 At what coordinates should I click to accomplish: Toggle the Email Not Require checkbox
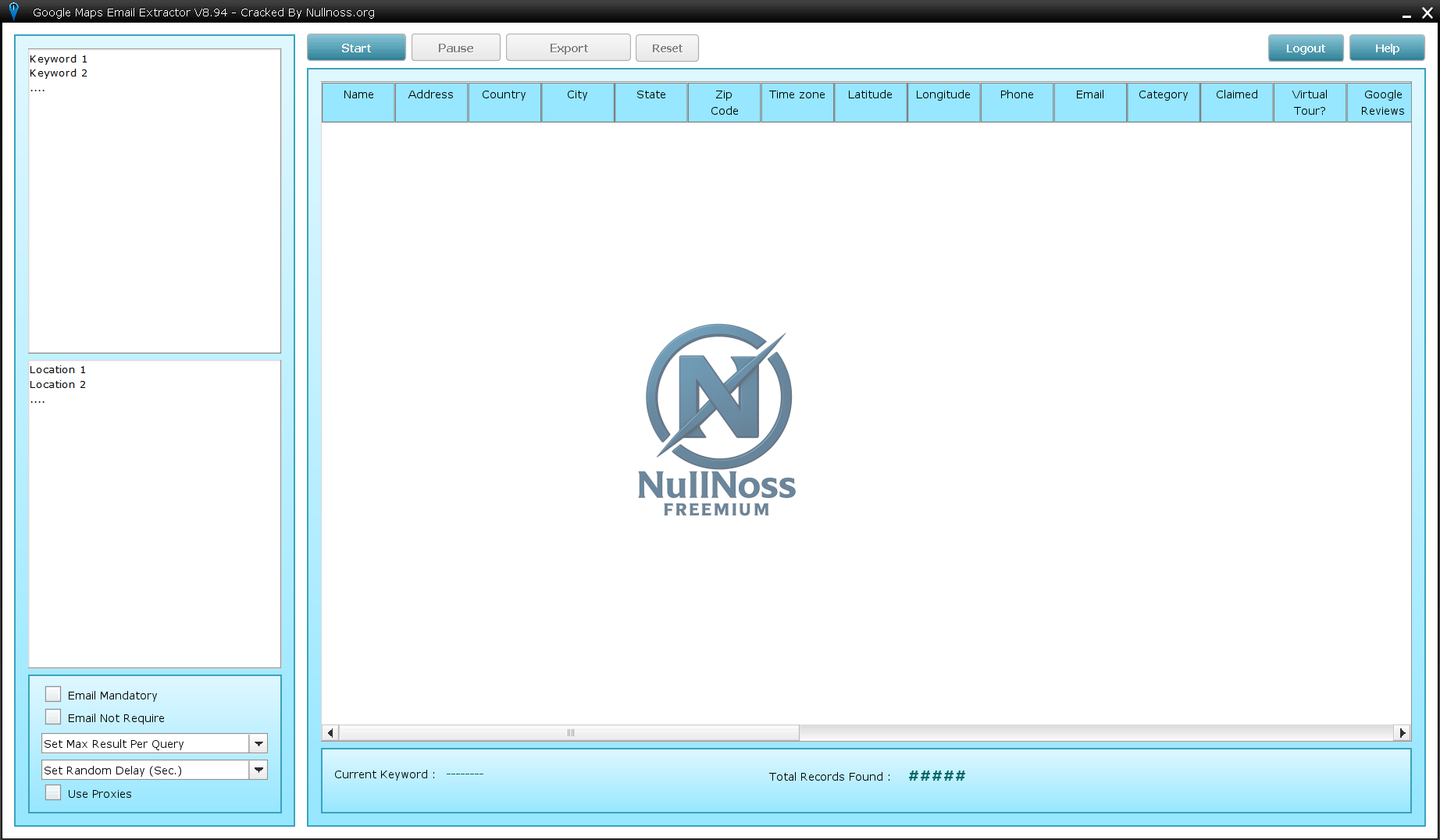tap(53, 717)
